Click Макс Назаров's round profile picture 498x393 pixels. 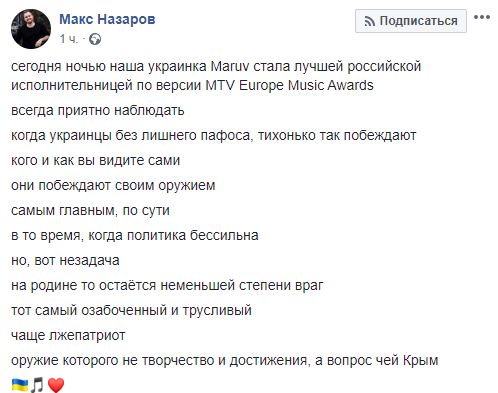(31, 29)
